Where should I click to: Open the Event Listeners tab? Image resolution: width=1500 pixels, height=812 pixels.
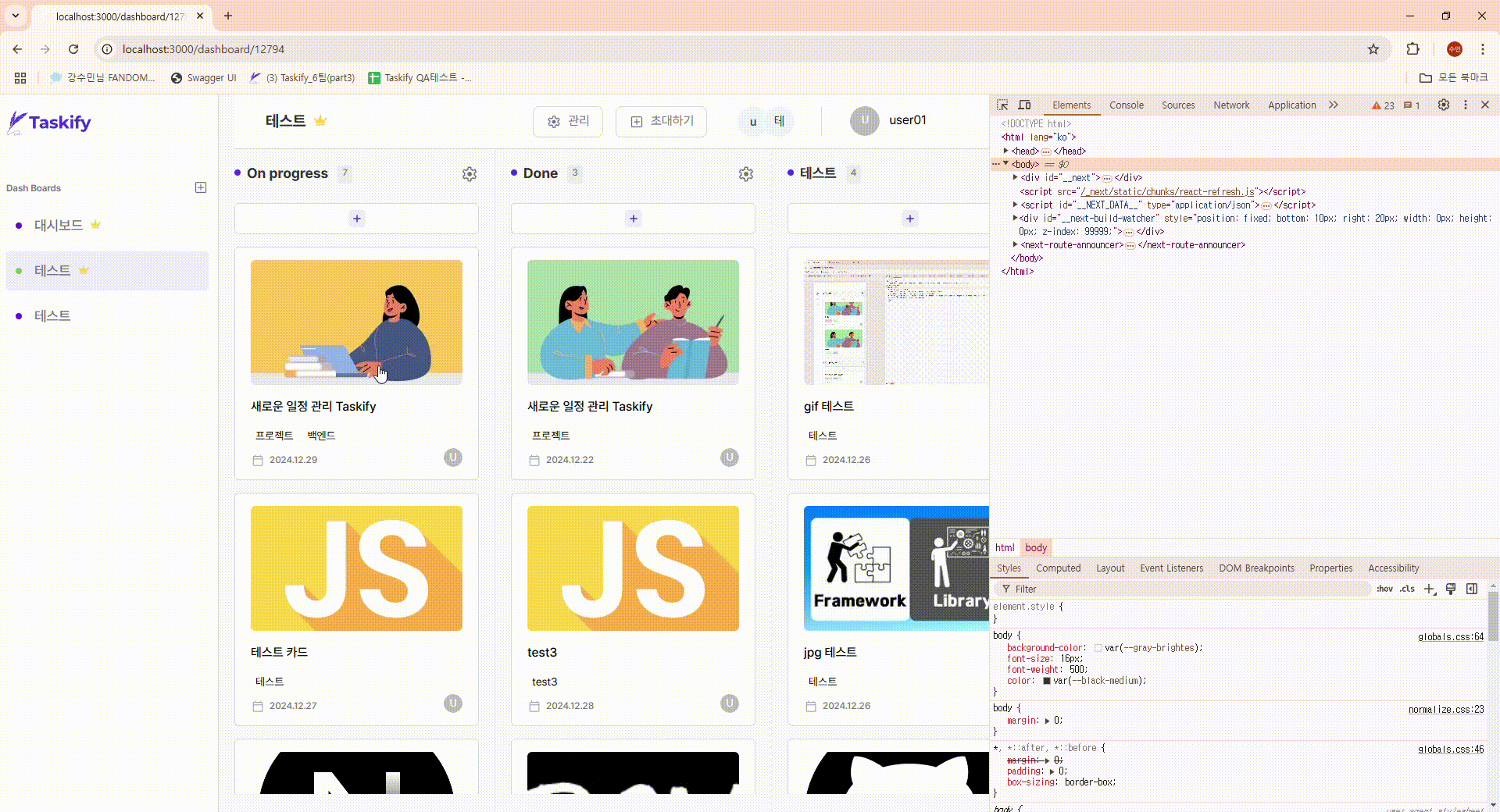tap(1171, 568)
